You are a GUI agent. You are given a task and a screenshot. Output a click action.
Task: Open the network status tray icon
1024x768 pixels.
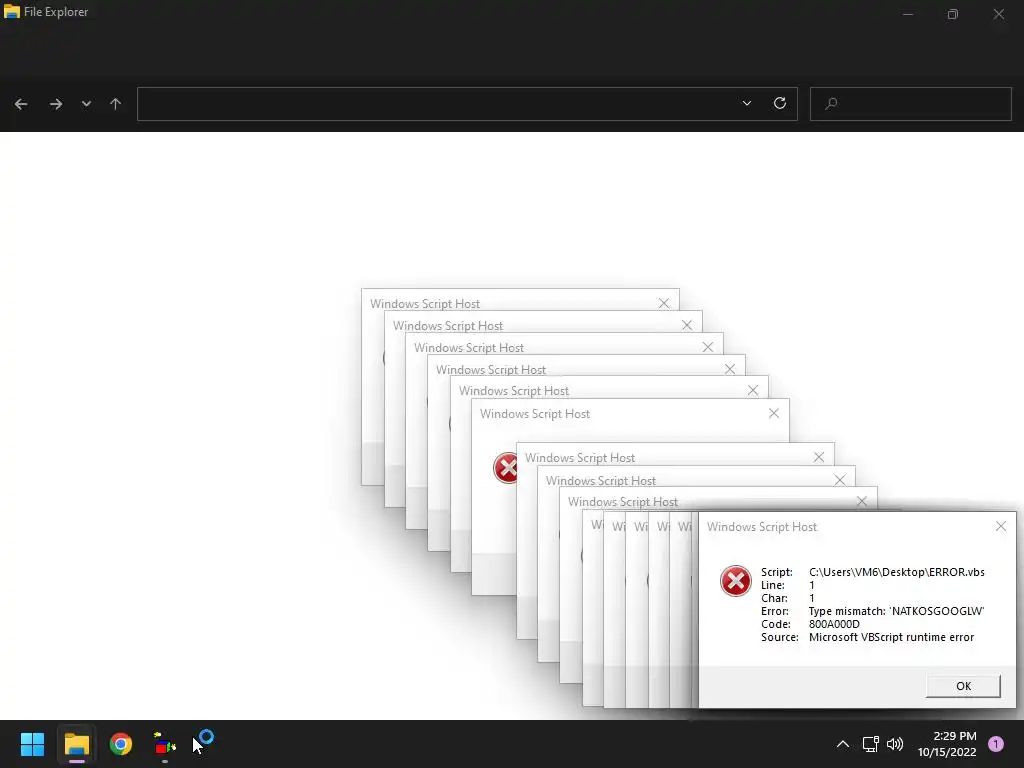[871, 744]
